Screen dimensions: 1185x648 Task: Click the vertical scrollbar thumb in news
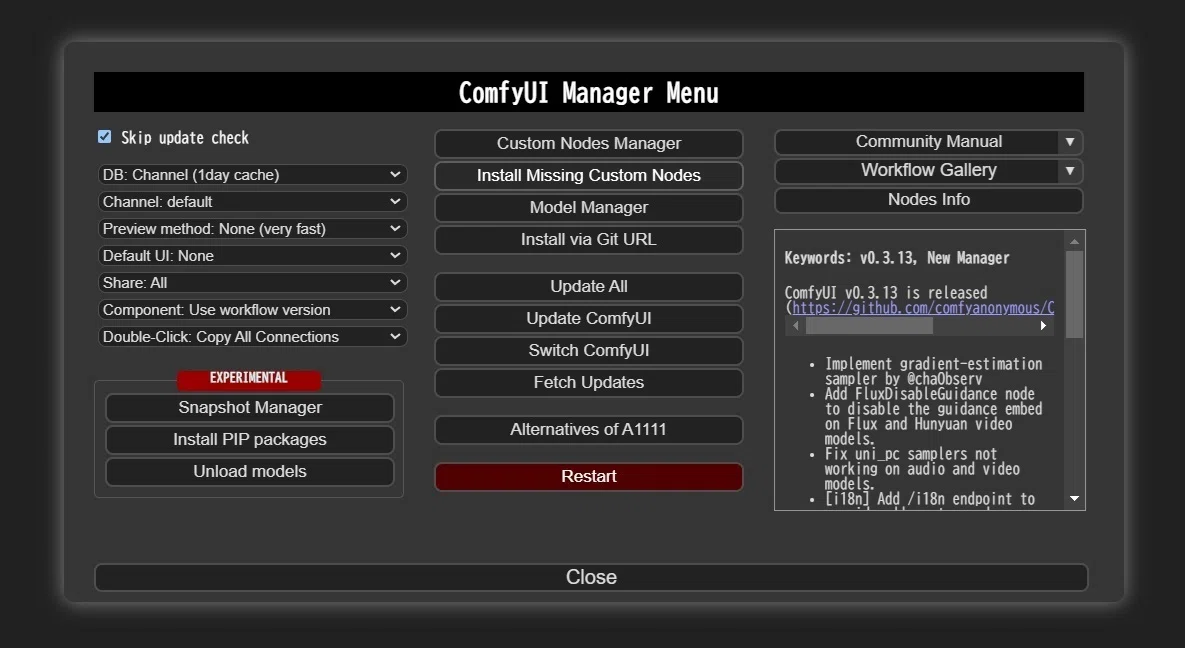click(x=1074, y=294)
